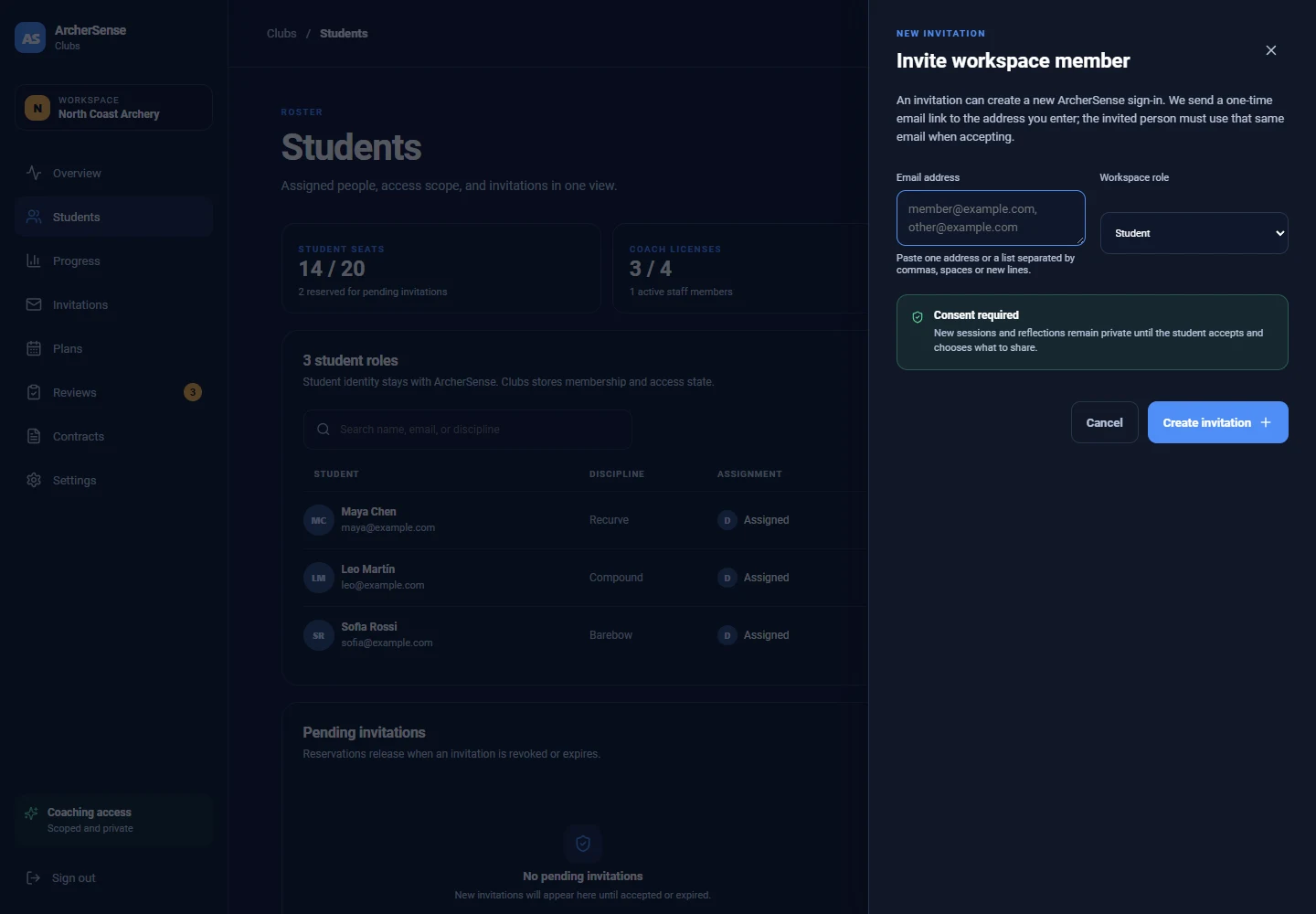1316x914 pixels.
Task: Close the Invite workspace member panel
Action: [1271, 50]
